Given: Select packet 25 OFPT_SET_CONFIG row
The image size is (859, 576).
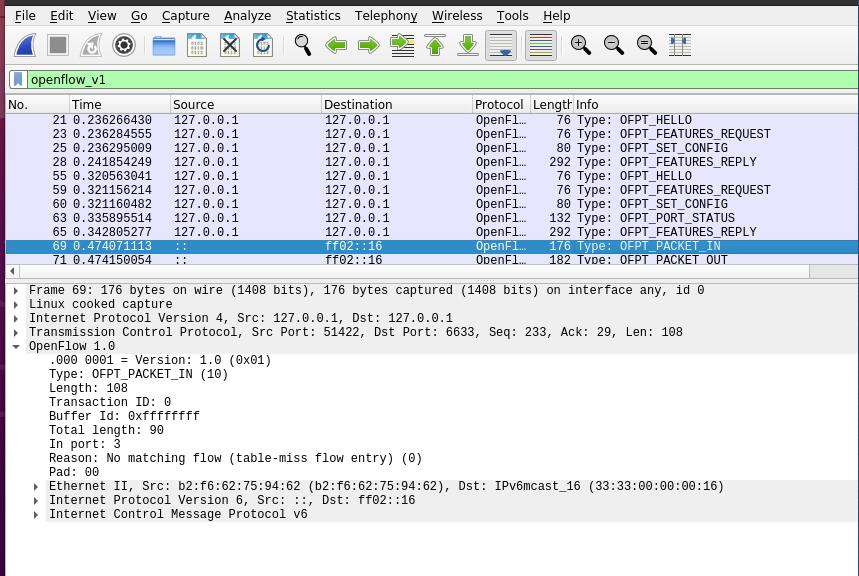Looking at the screenshot, I should (432, 148).
